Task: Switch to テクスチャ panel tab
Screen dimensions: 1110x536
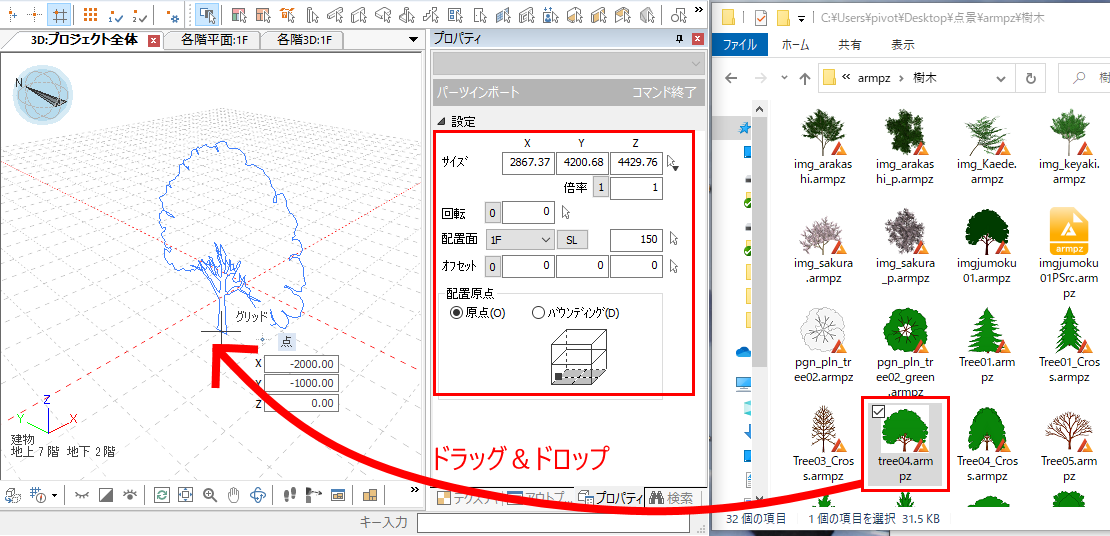Action: point(469,498)
